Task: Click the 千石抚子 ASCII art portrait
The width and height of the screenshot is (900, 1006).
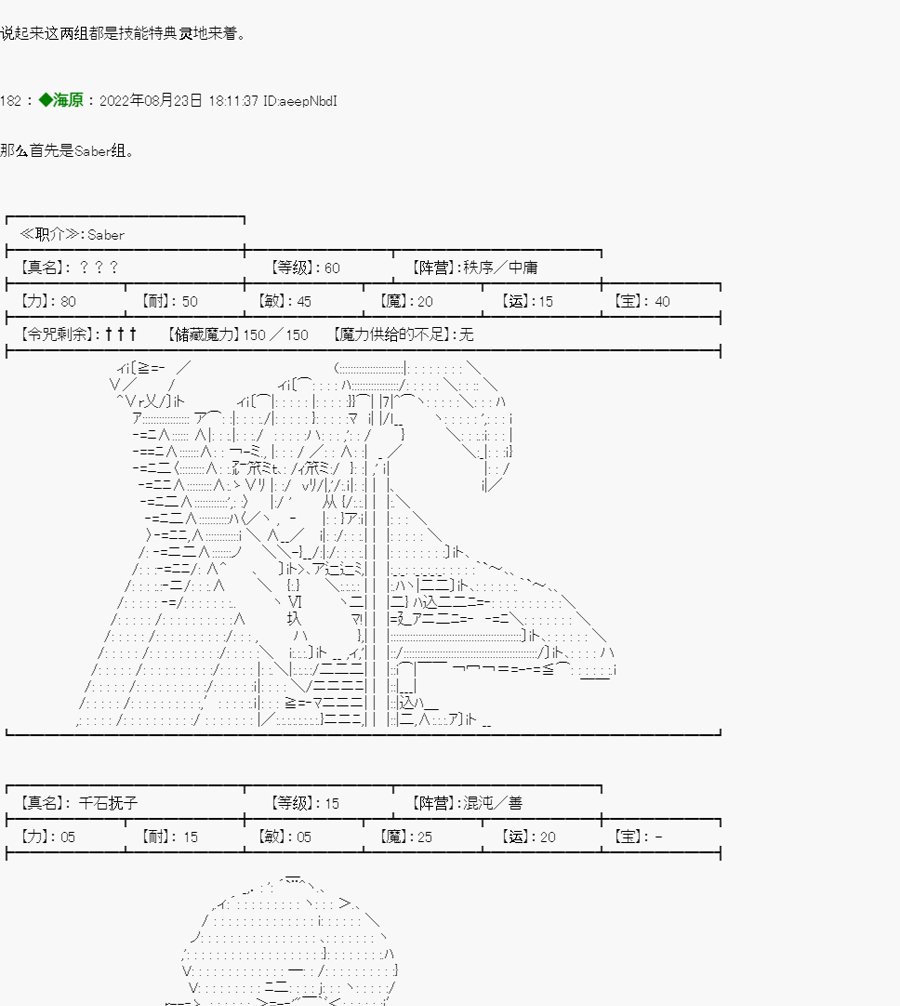Action: pyautogui.click(x=281, y=939)
